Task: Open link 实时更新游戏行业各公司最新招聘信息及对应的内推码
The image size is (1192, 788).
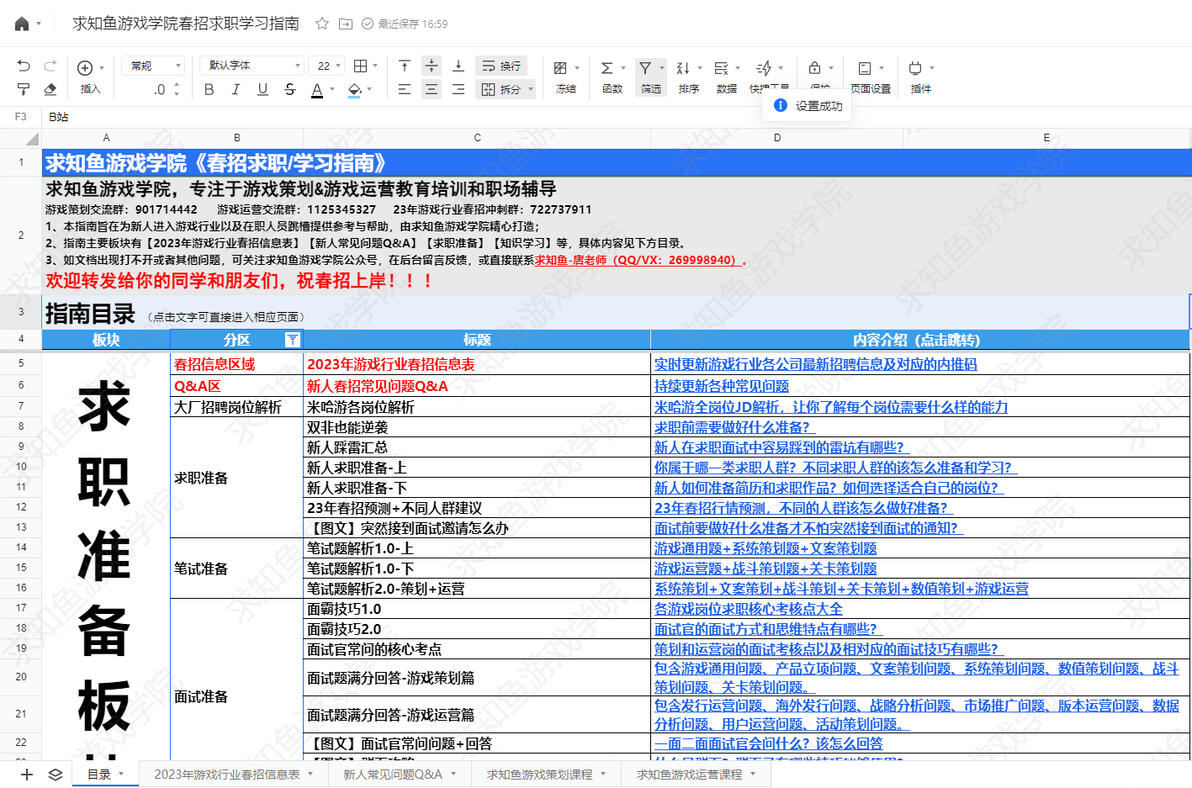Action: pos(816,364)
